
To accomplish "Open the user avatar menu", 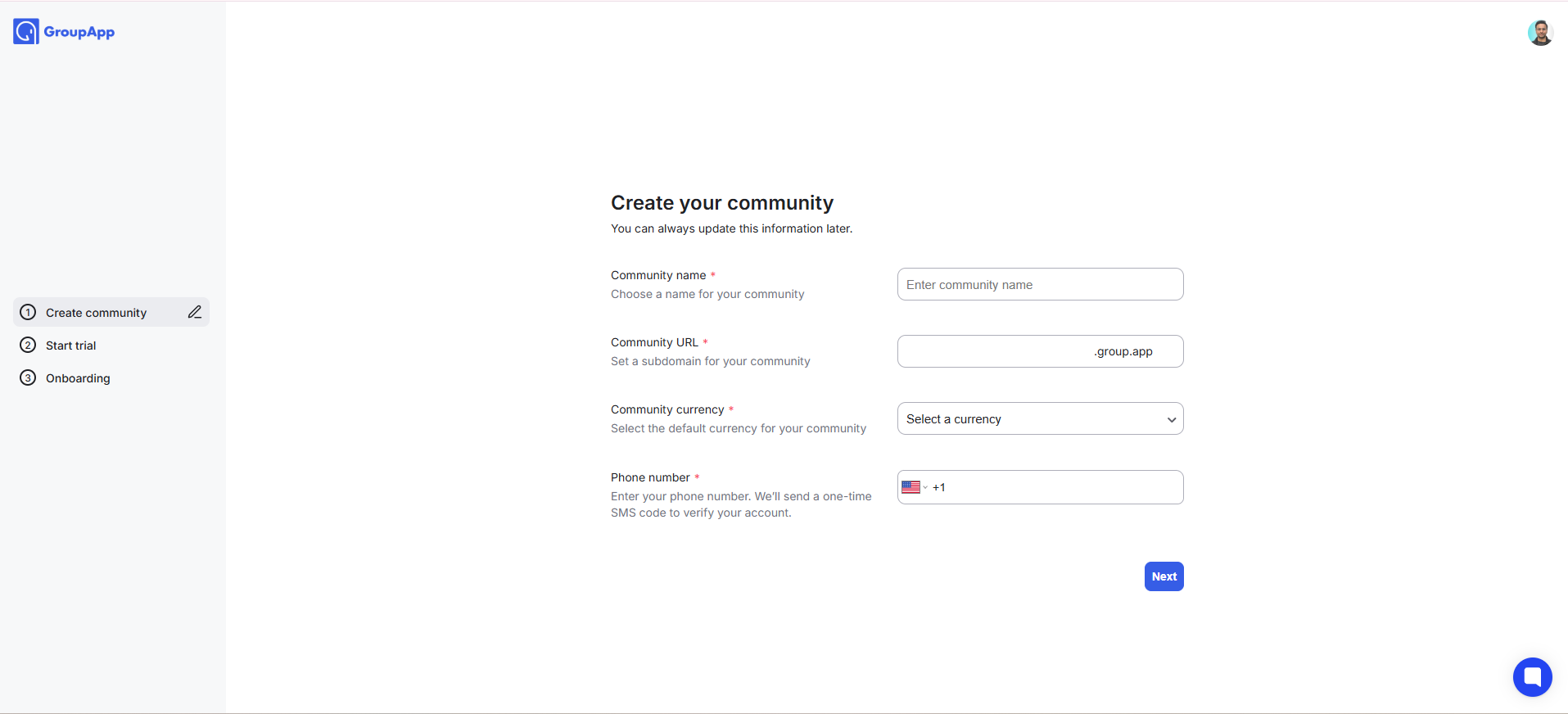I will pos(1540,33).
